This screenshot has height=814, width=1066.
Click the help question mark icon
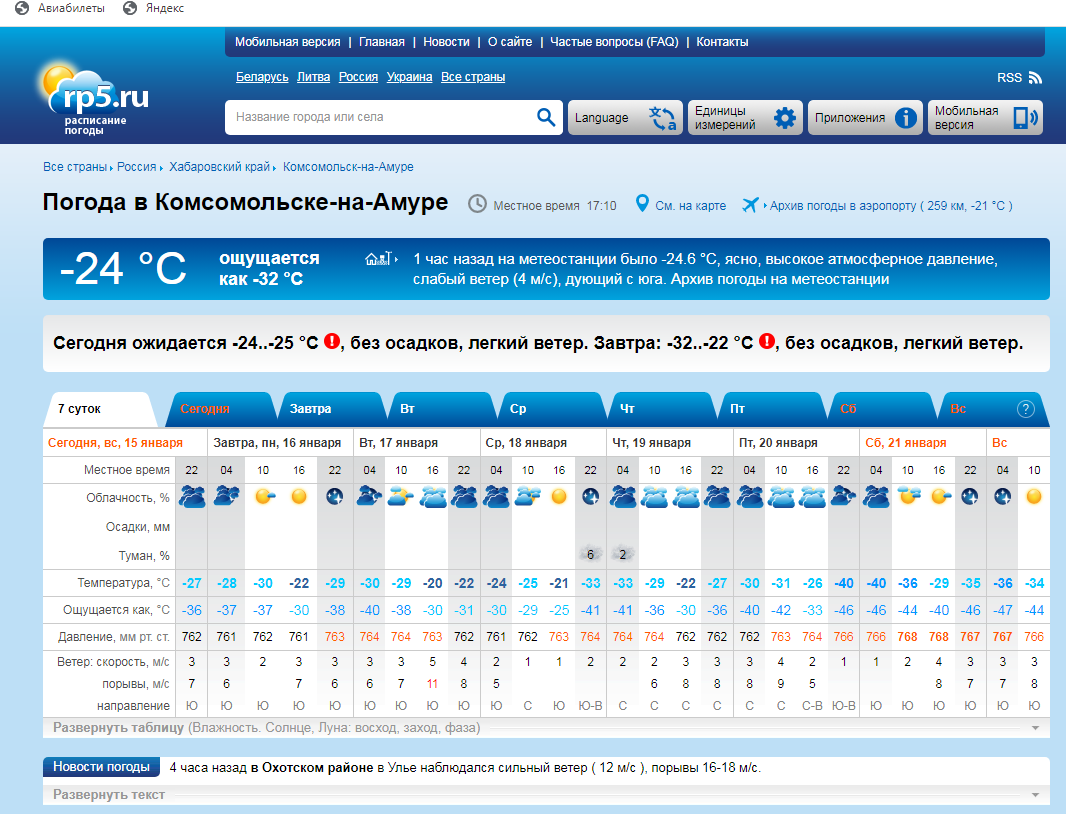1025,408
